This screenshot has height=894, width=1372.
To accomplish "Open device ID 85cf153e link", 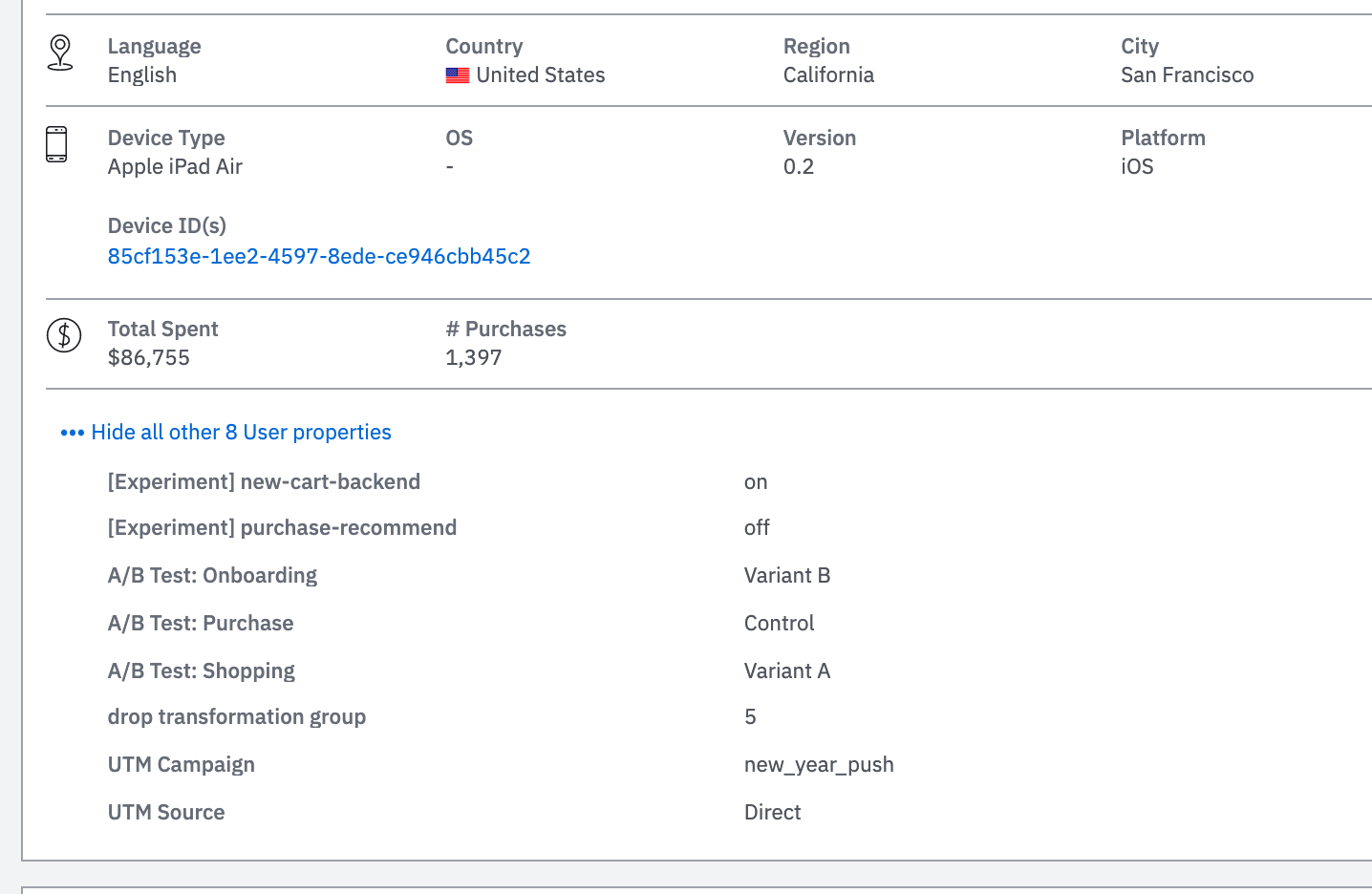I will coord(319,256).
